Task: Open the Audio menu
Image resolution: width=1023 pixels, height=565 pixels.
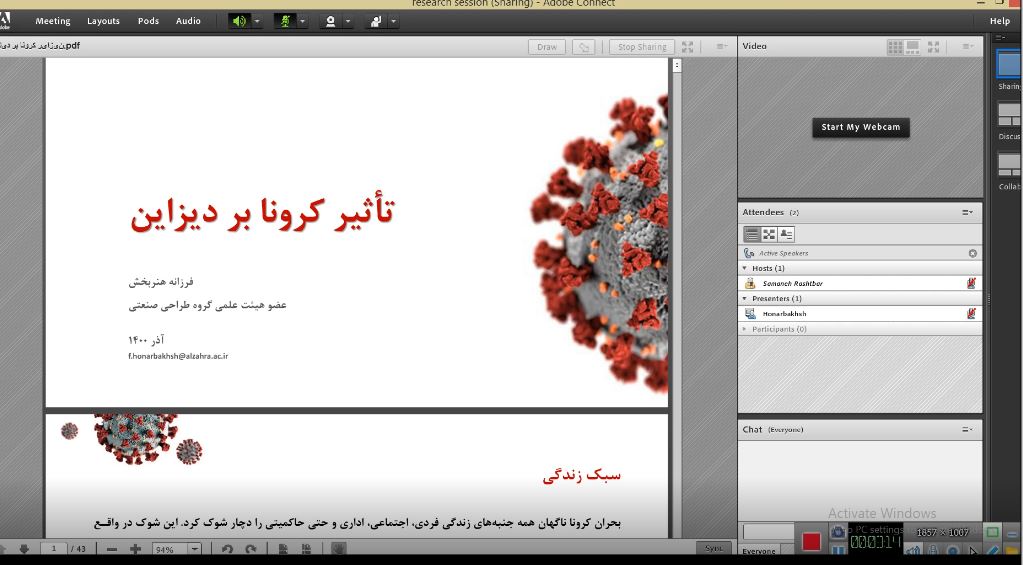Action: click(188, 21)
